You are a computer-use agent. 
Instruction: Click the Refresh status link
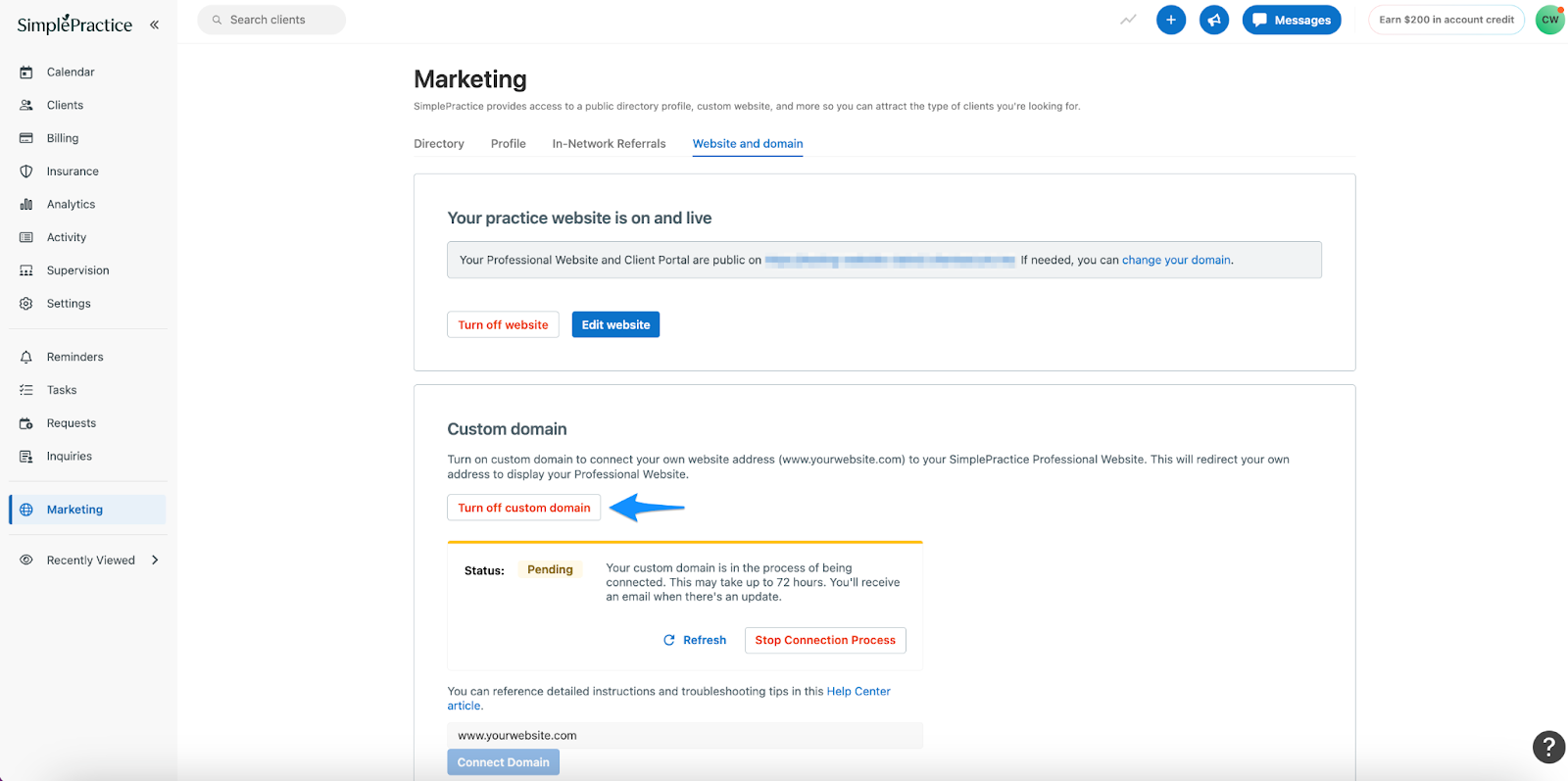click(x=695, y=640)
